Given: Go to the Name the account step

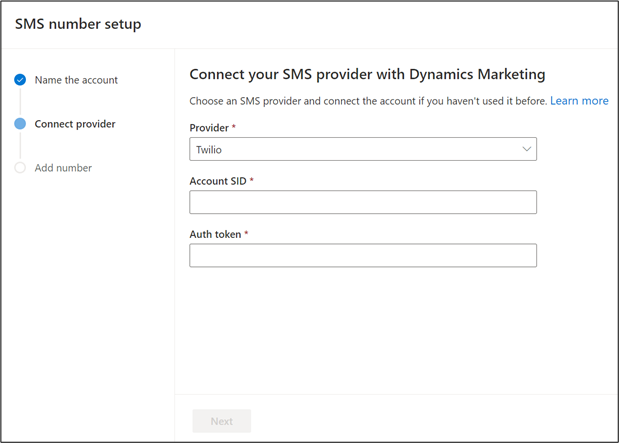Looking at the screenshot, I should coord(76,80).
